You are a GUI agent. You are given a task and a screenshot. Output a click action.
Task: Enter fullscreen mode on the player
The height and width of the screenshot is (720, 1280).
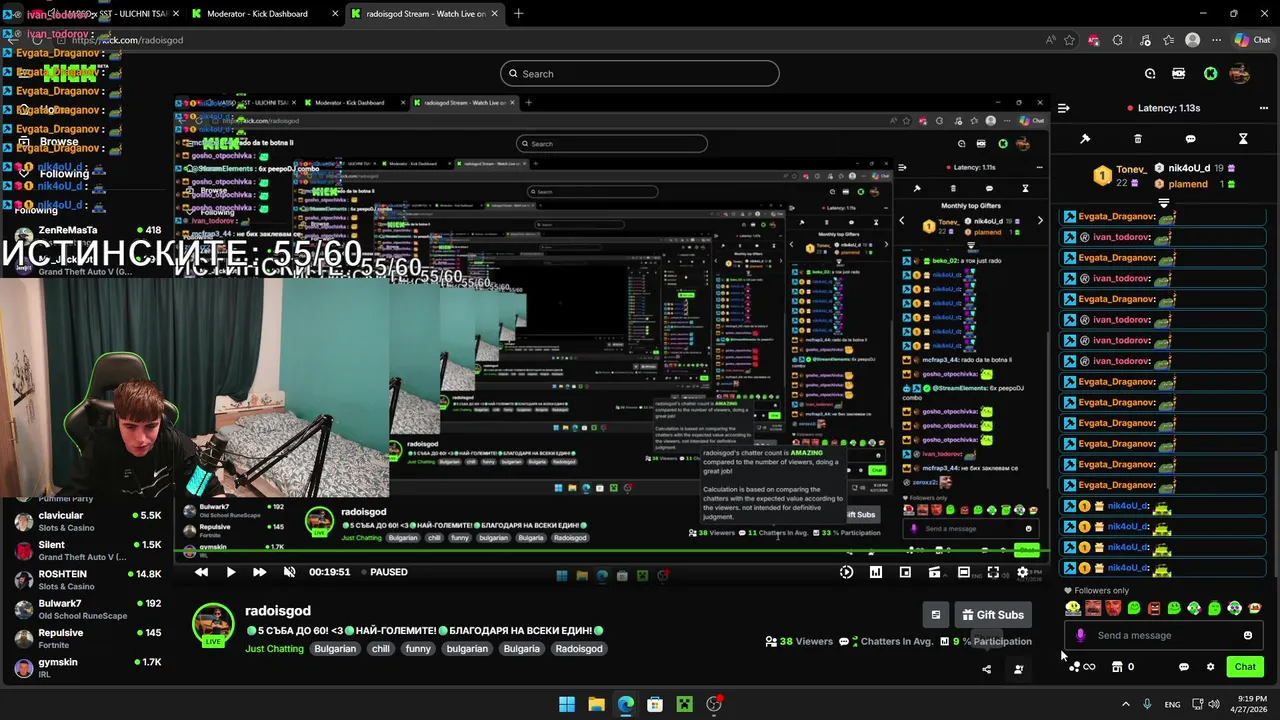[993, 572]
